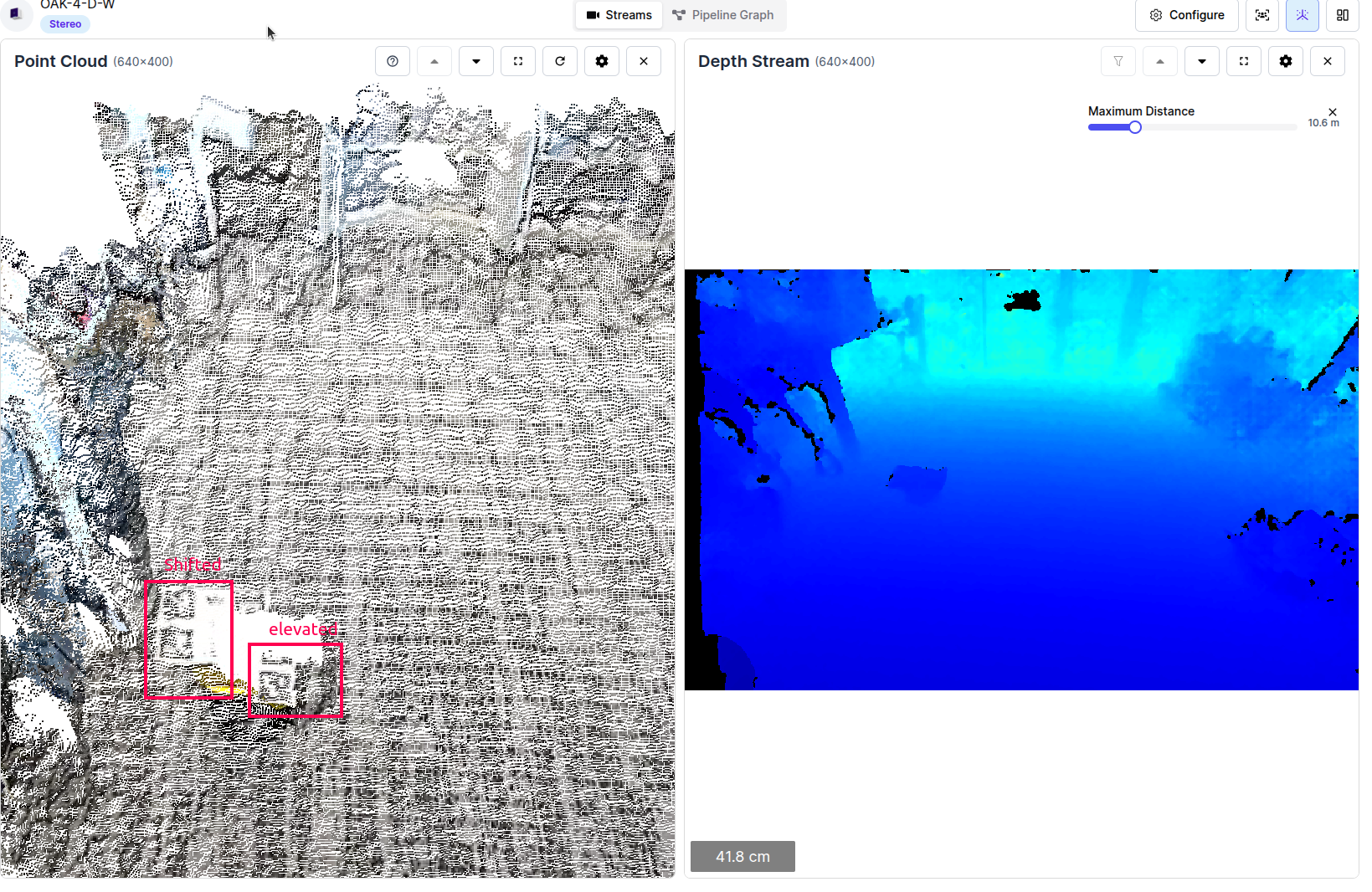Open Point Cloud settings gear
This screenshot has height=892, width=1372.
(602, 61)
